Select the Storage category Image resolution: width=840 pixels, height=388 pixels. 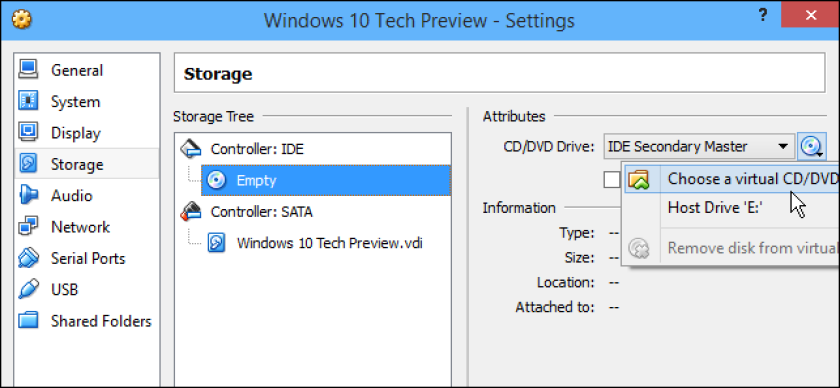(x=87, y=164)
